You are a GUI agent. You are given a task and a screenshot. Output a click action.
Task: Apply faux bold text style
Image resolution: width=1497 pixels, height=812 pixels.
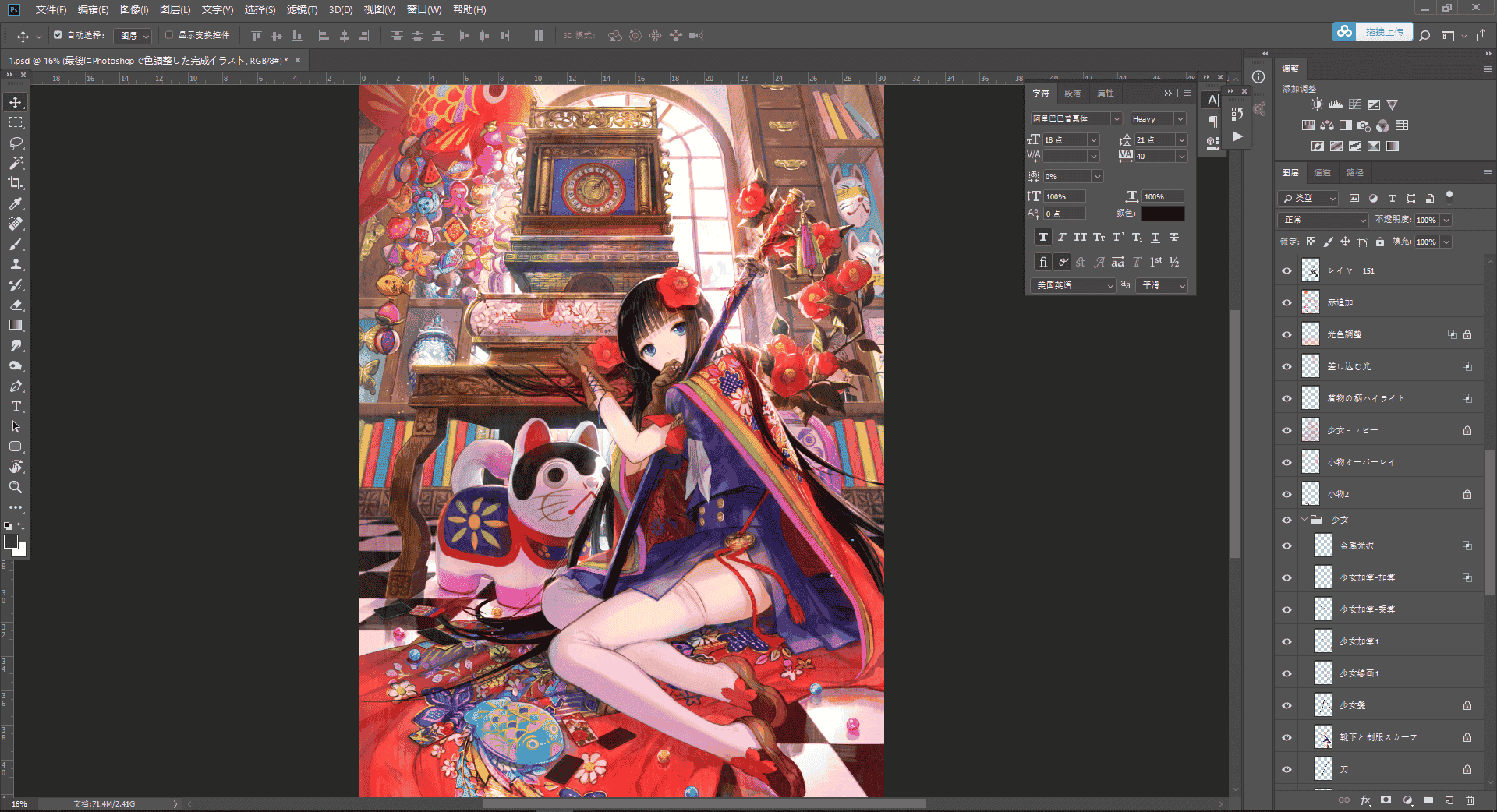coord(1043,237)
